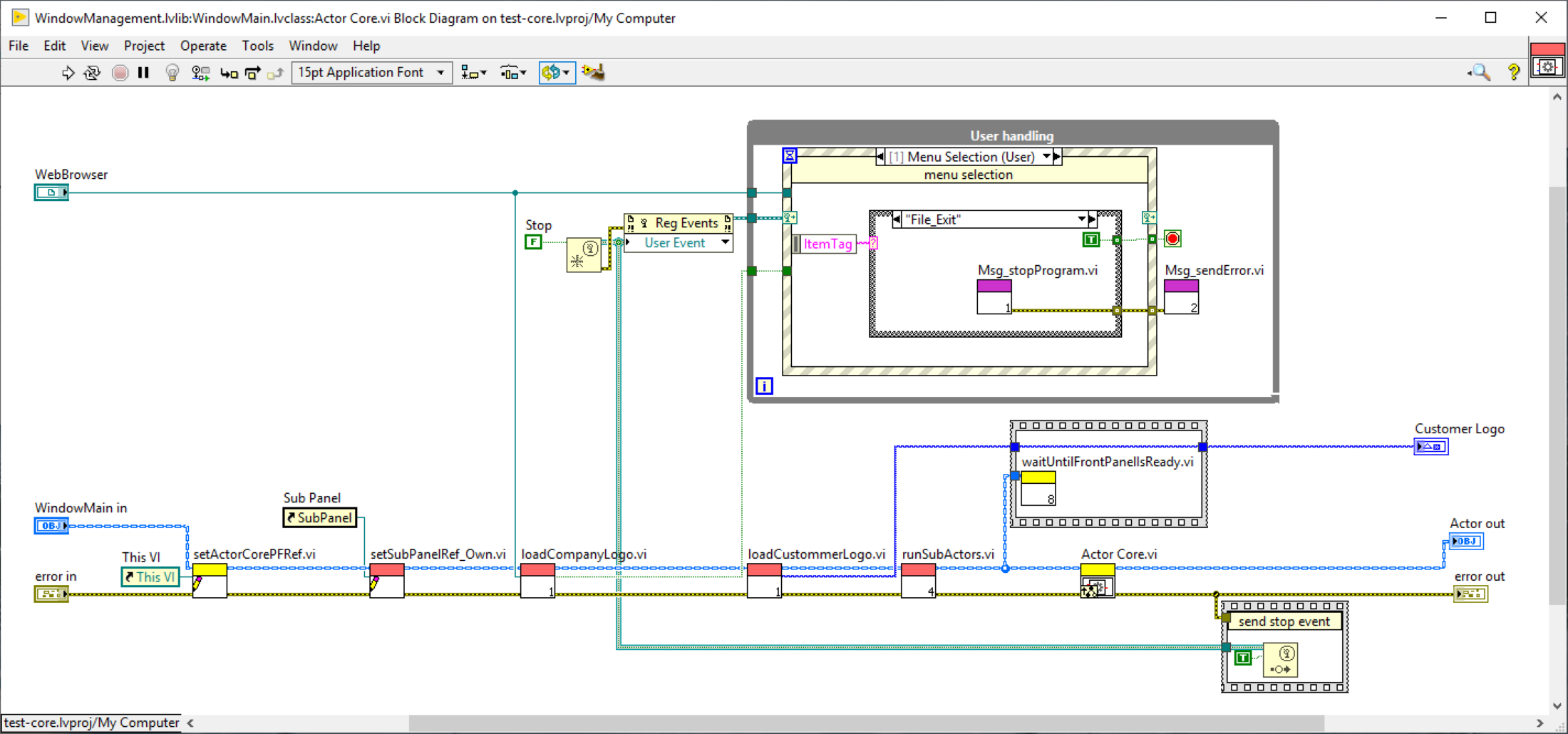Screen dimensions: 1568x734
Task: Click the setSubPanelRef_Own.vi subVI
Action: (387, 581)
